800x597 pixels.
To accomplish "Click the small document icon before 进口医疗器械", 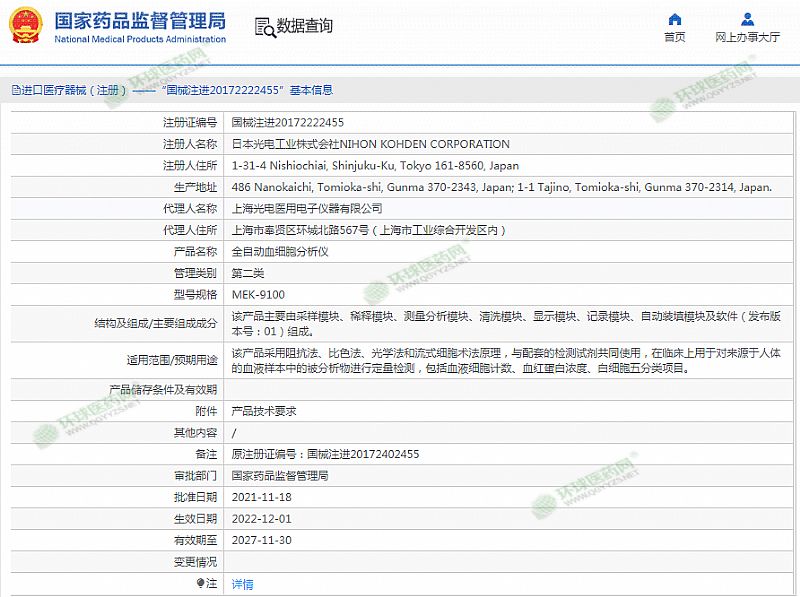I will [x=15, y=90].
